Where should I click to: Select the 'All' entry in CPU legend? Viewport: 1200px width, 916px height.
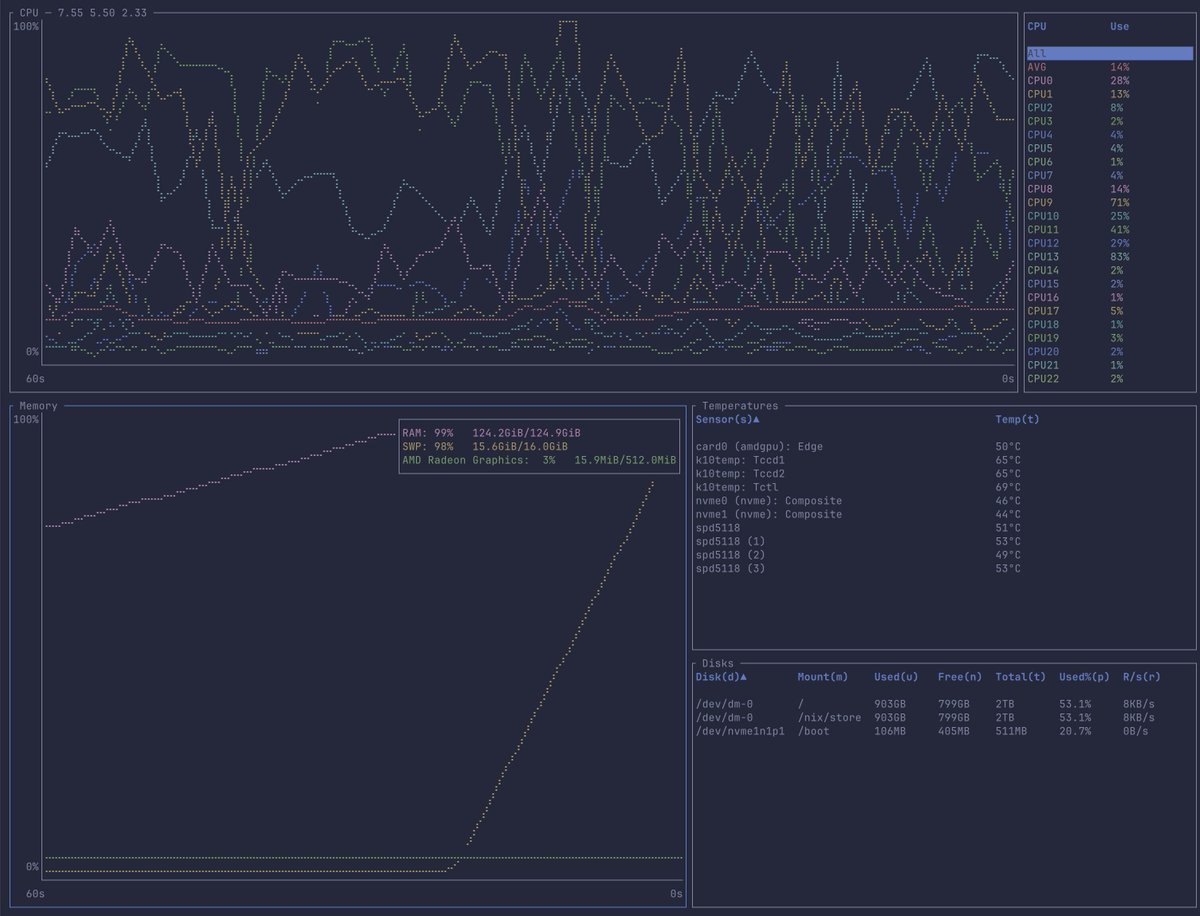coord(1108,53)
